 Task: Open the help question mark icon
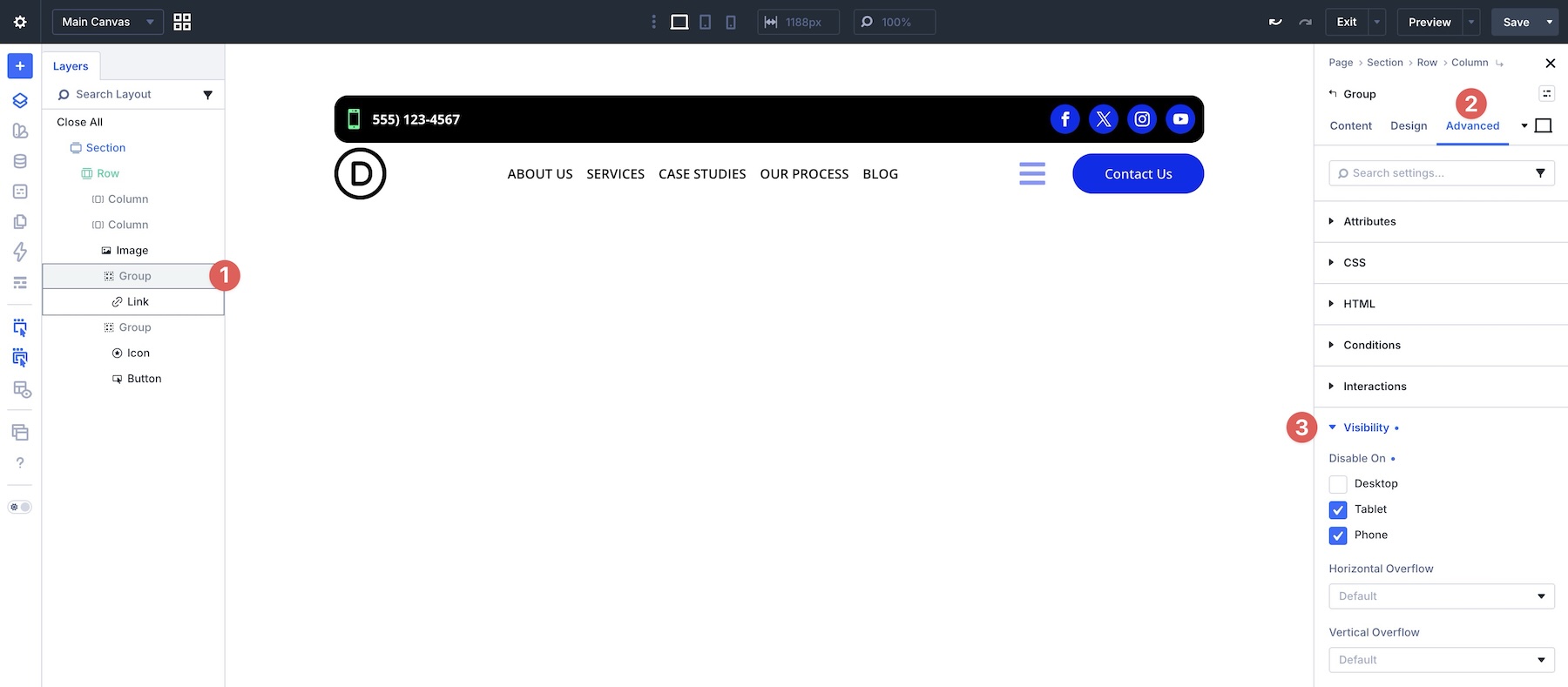pyautogui.click(x=20, y=462)
